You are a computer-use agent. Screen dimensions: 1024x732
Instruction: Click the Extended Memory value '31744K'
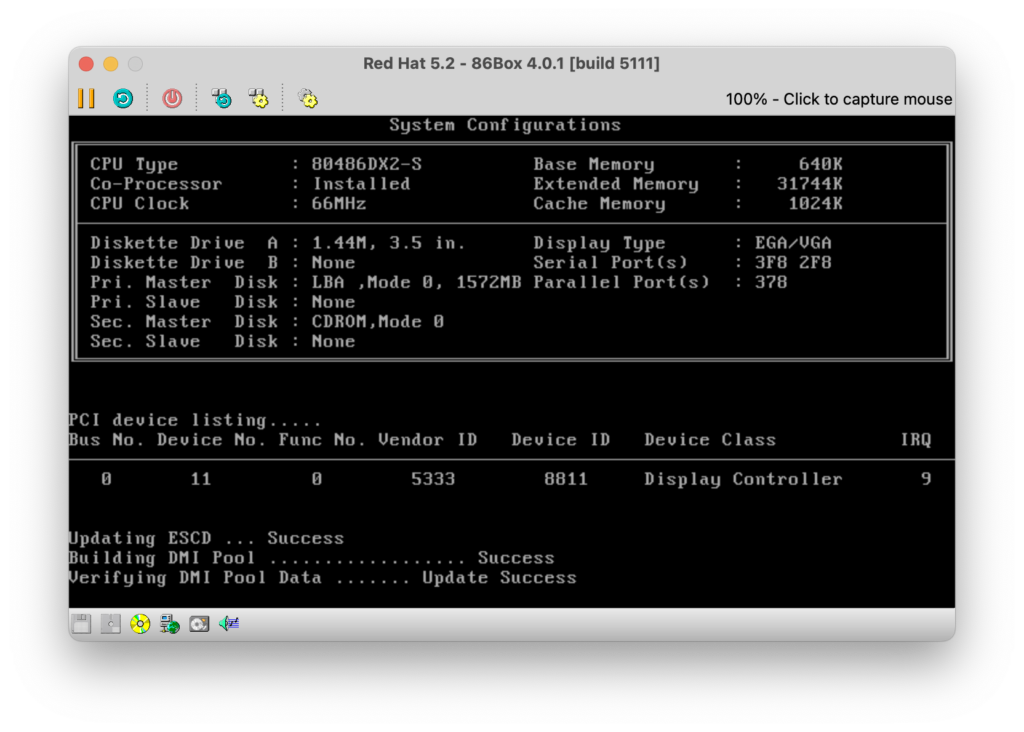[x=810, y=183]
